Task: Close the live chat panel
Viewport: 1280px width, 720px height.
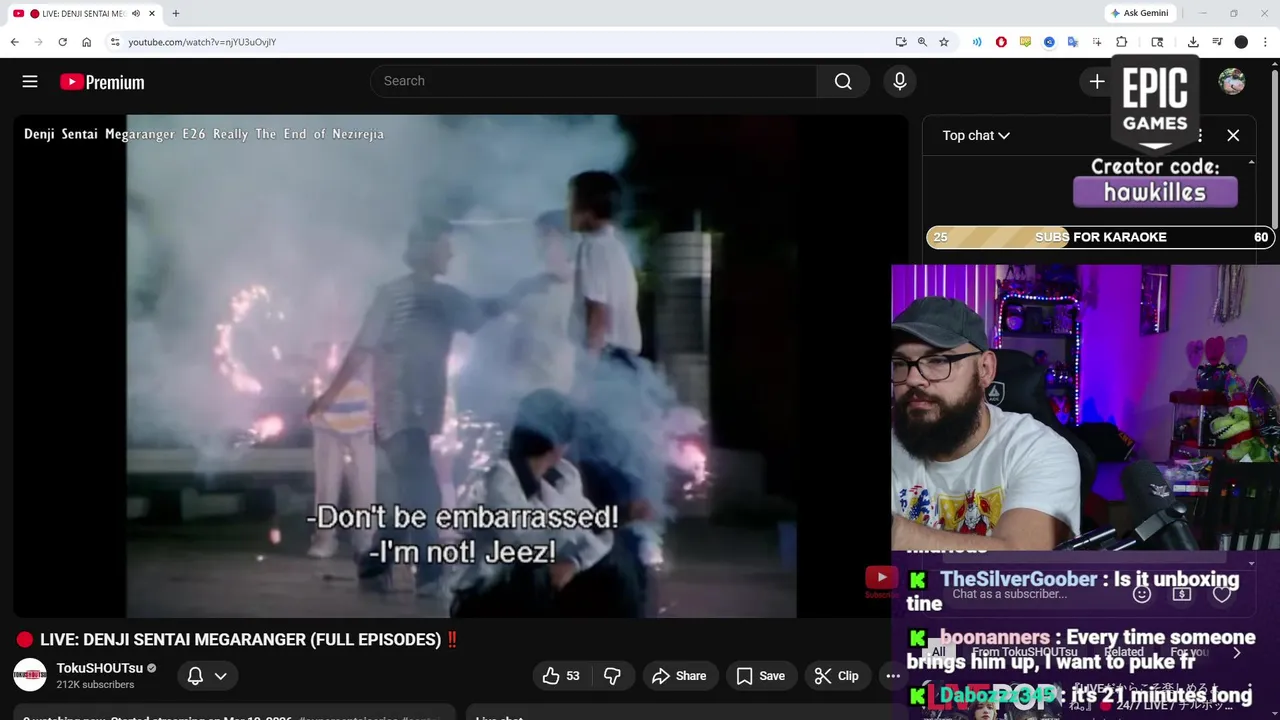Action: [x=1233, y=135]
